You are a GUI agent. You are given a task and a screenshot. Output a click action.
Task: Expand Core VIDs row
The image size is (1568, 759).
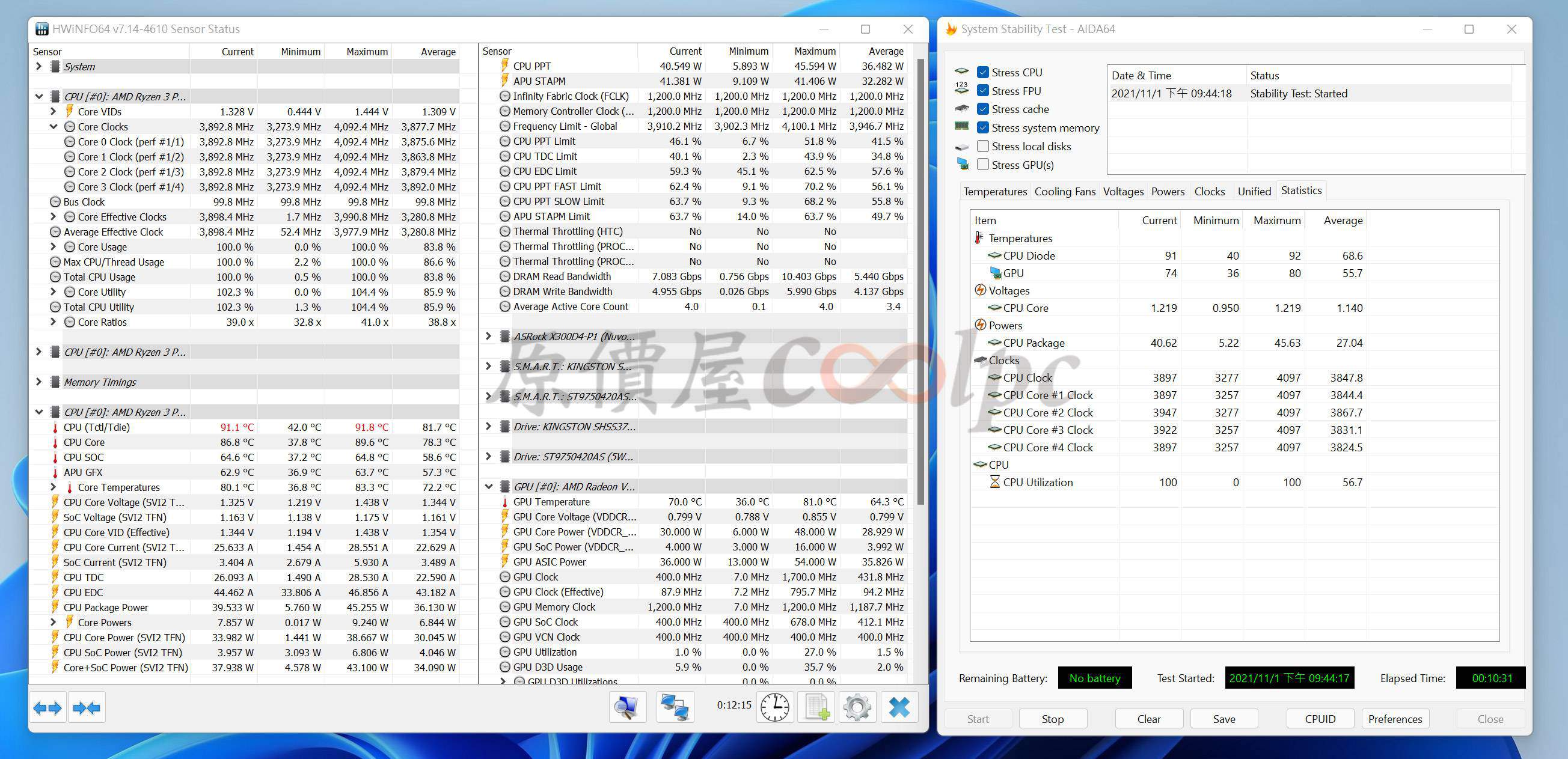point(53,111)
